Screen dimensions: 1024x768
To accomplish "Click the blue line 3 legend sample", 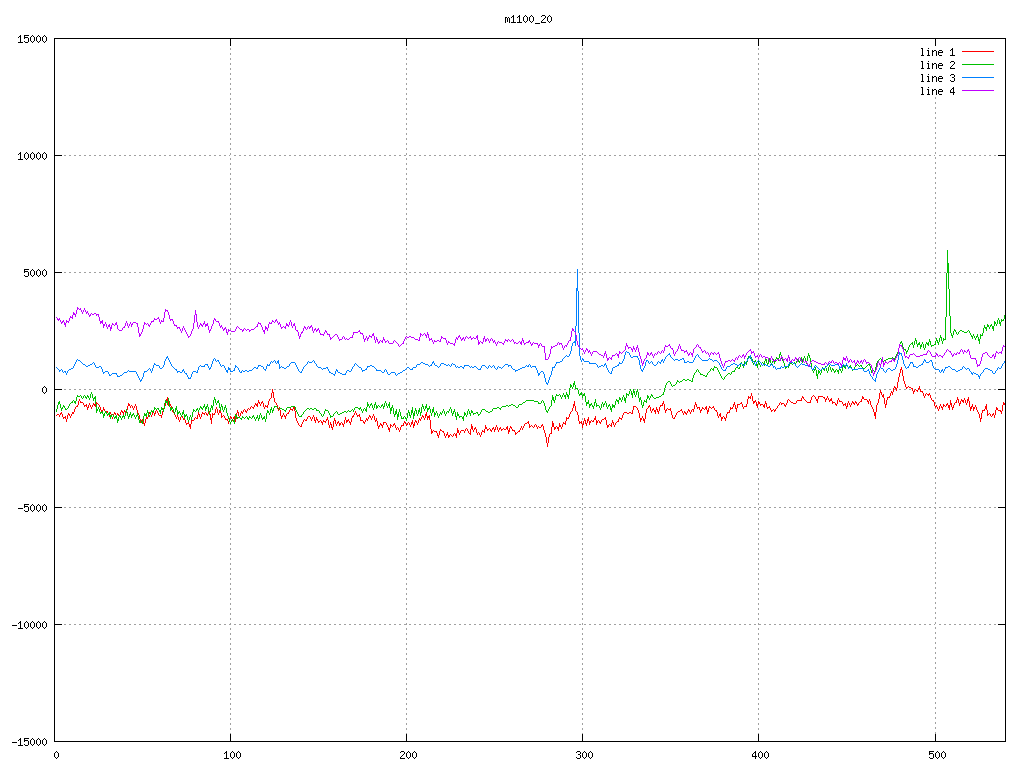I will 979,78.
